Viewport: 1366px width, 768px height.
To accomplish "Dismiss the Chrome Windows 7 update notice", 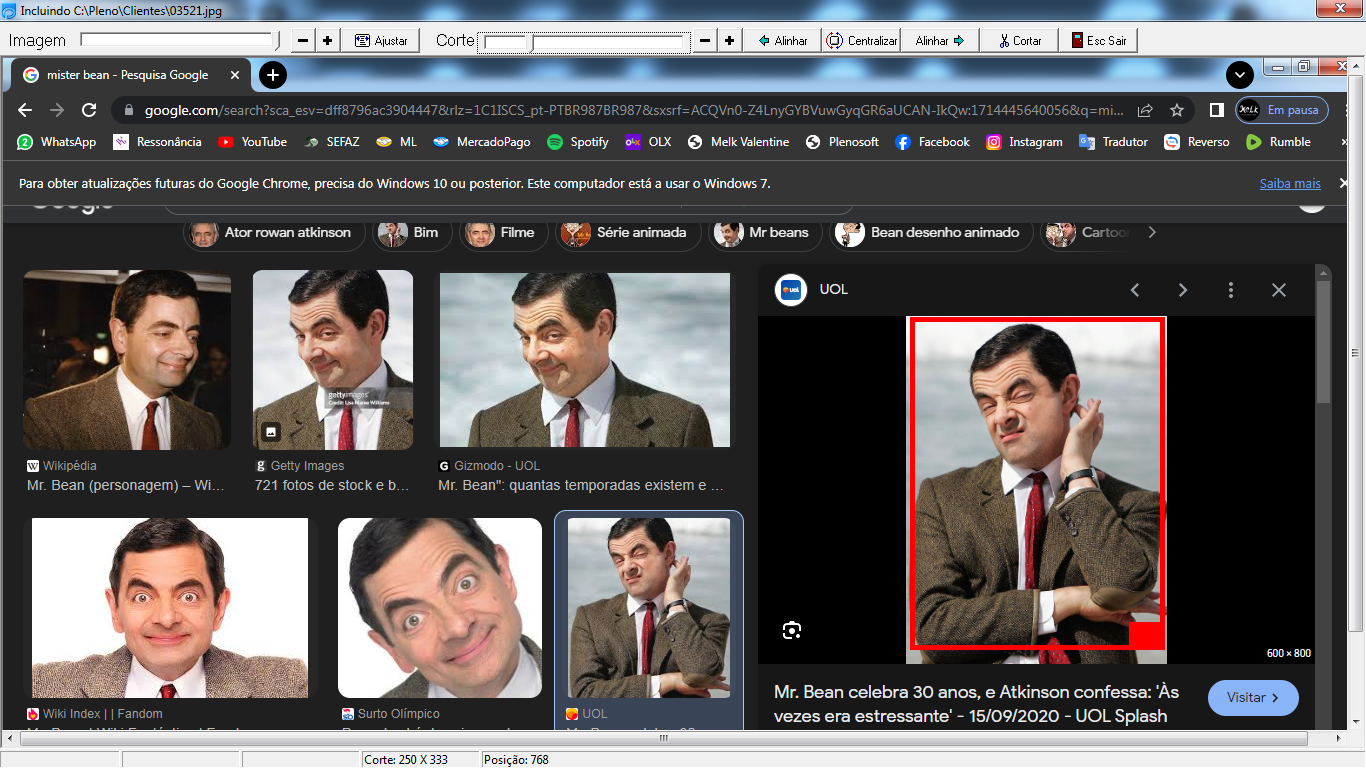I will coord(1342,184).
